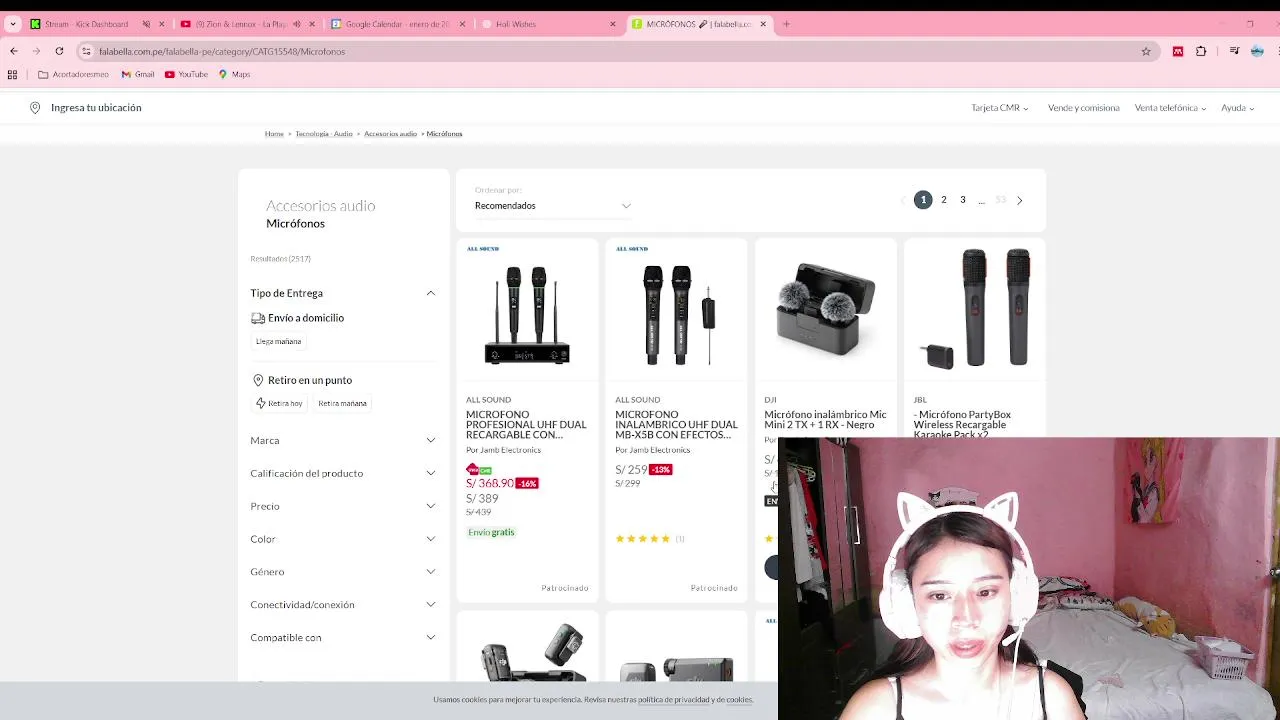Viewport: 1280px width, 720px height.
Task: Click the Resultados (2517) count
Action: click(x=280, y=259)
